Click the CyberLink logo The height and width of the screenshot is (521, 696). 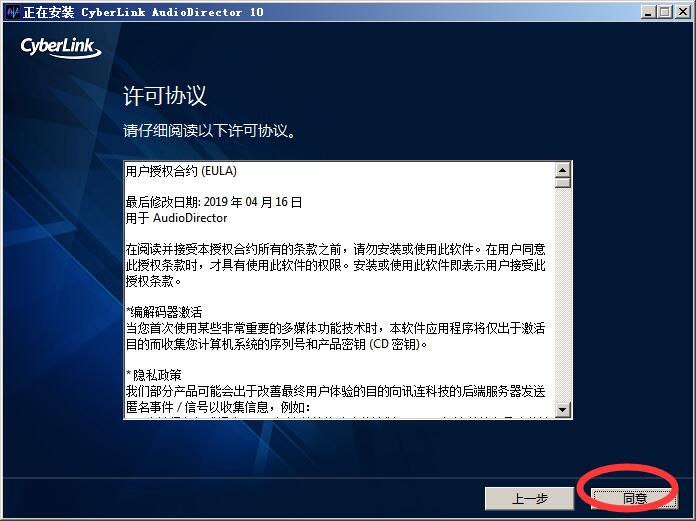pos(61,48)
